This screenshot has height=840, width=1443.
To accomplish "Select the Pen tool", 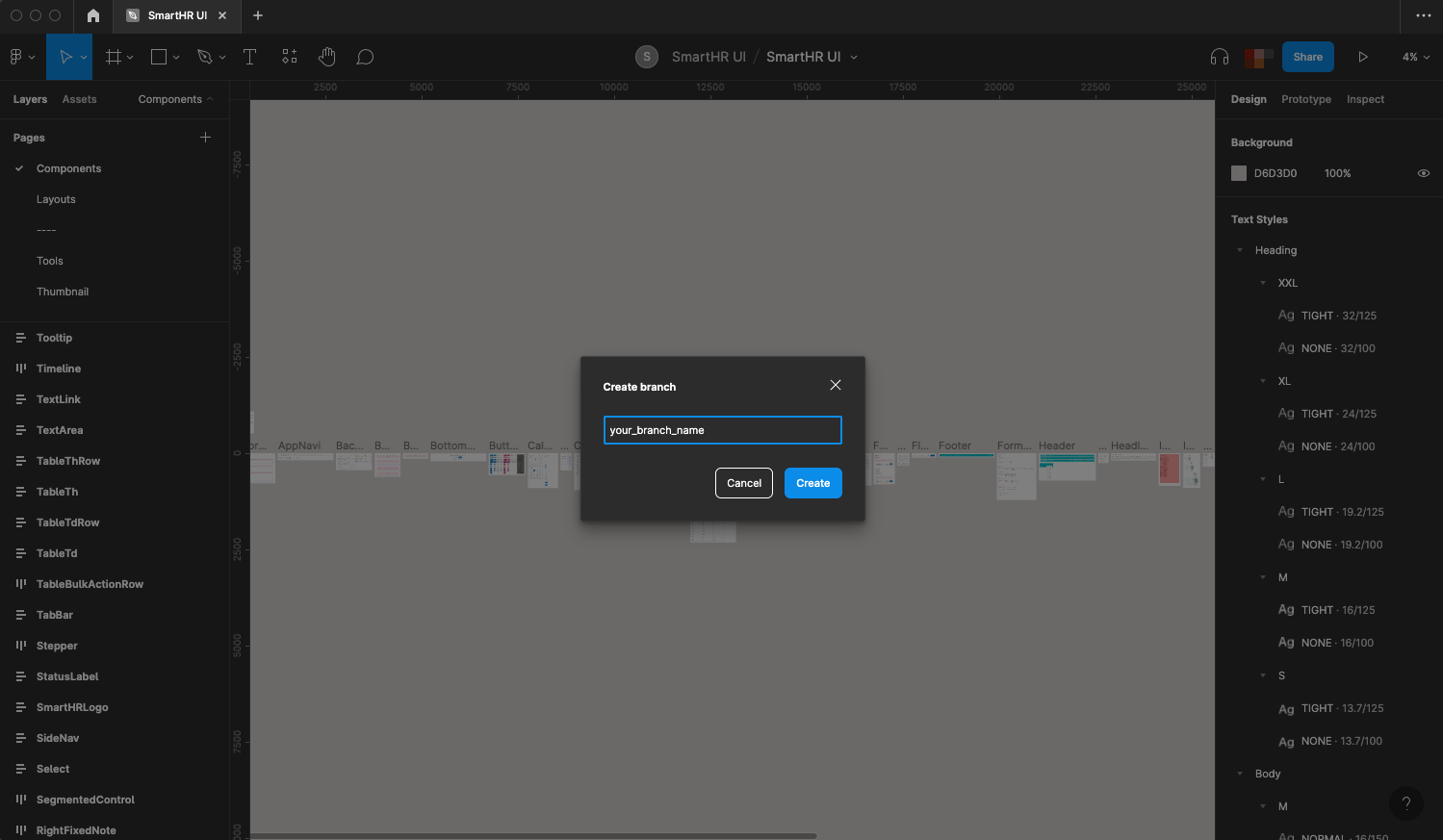I will coord(204,57).
